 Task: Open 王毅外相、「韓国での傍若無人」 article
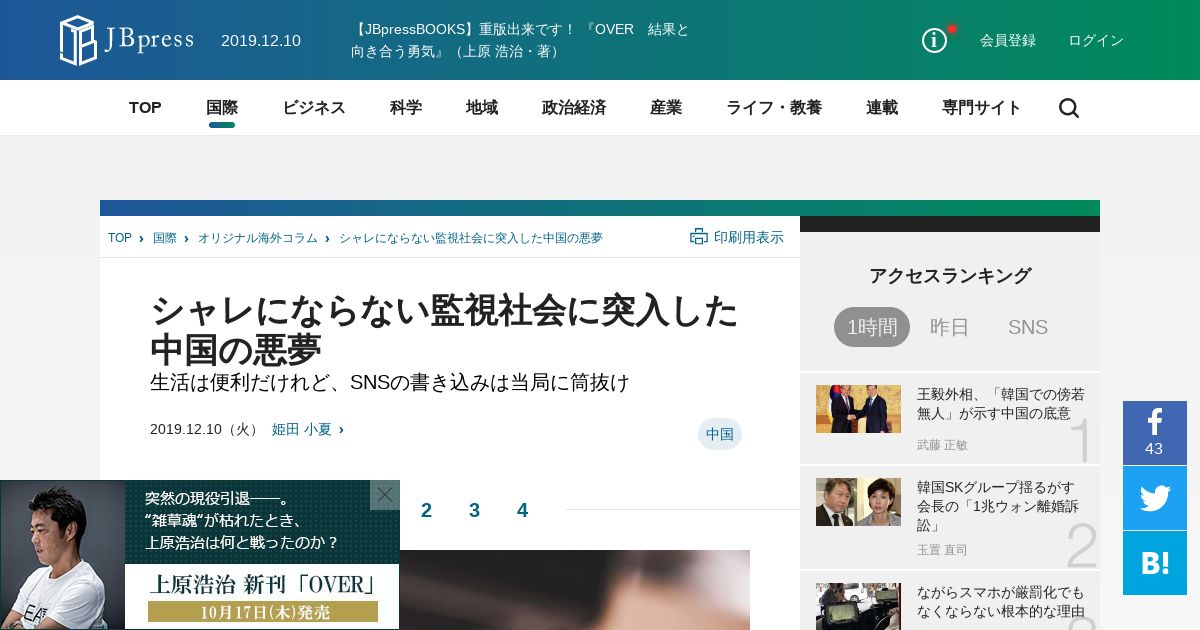1001,403
